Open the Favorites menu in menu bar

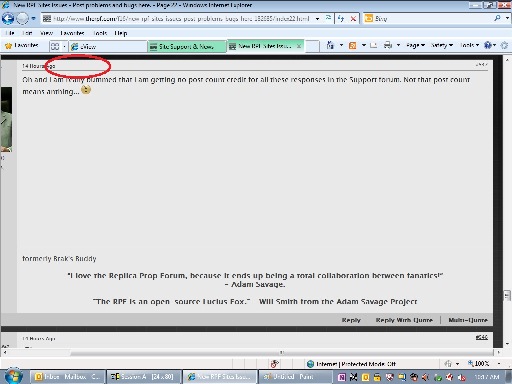(x=72, y=33)
